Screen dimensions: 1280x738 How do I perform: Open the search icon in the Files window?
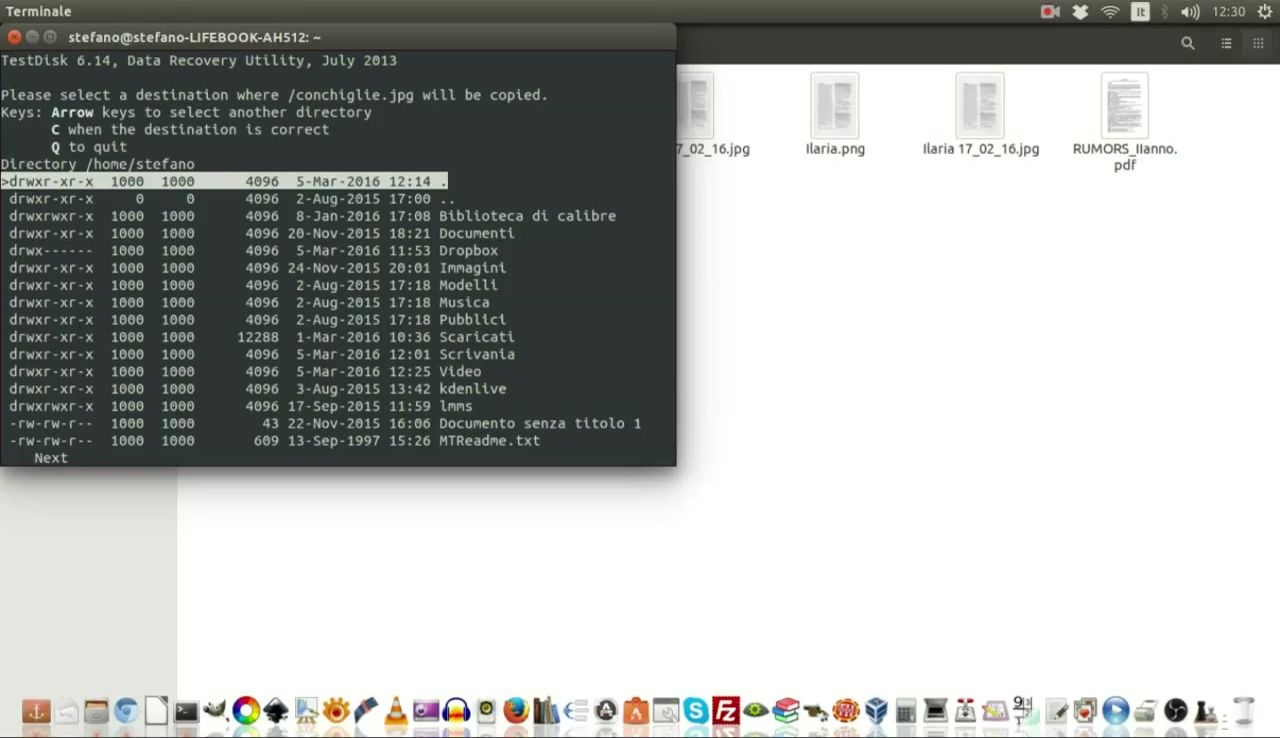(x=1188, y=43)
